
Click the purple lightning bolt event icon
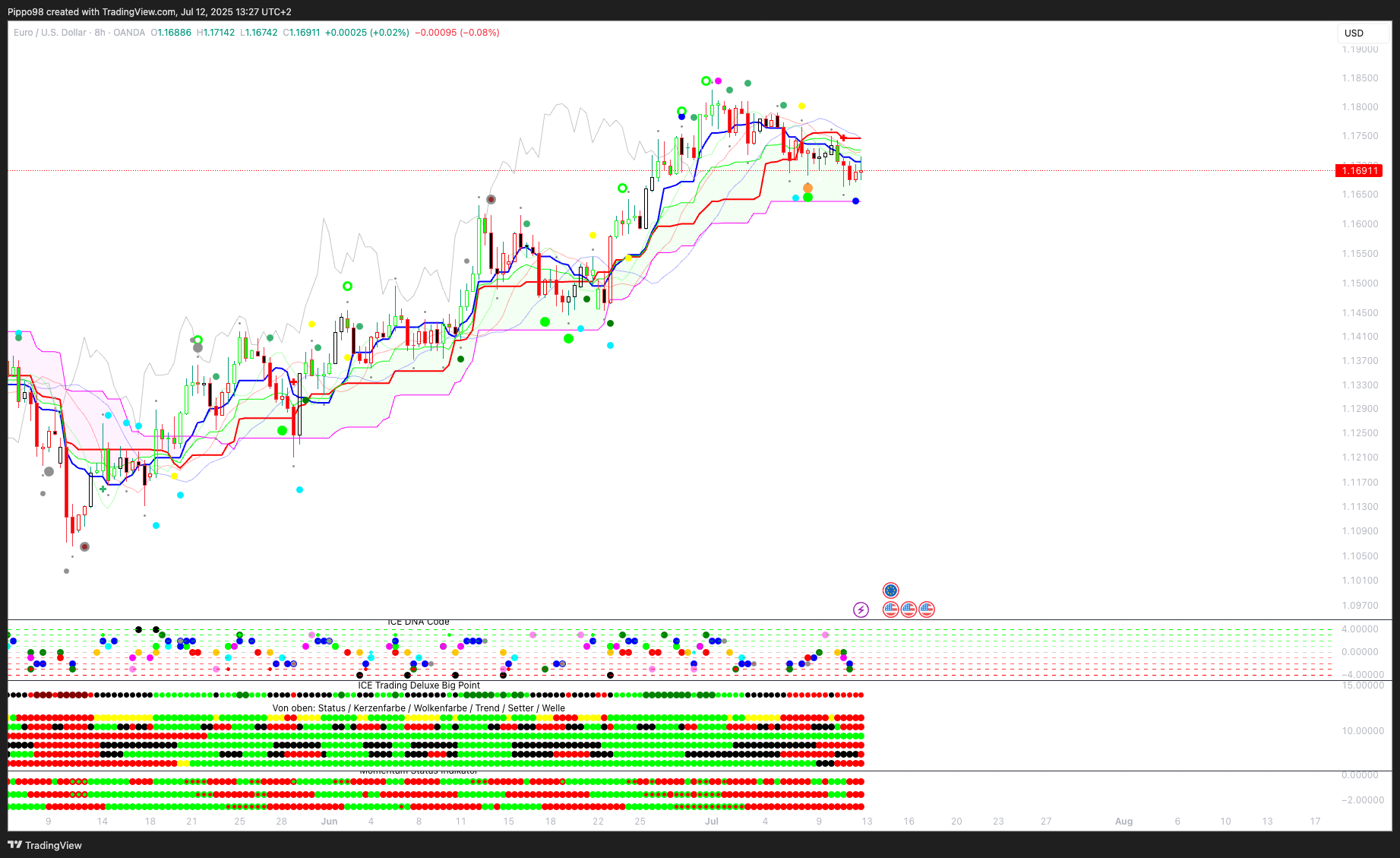pyautogui.click(x=861, y=609)
